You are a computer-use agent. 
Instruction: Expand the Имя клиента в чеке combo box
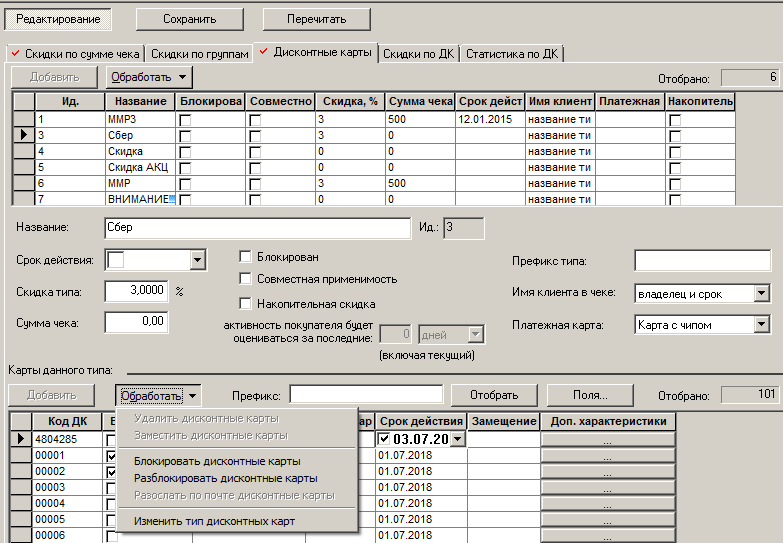click(x=762, y=293)
